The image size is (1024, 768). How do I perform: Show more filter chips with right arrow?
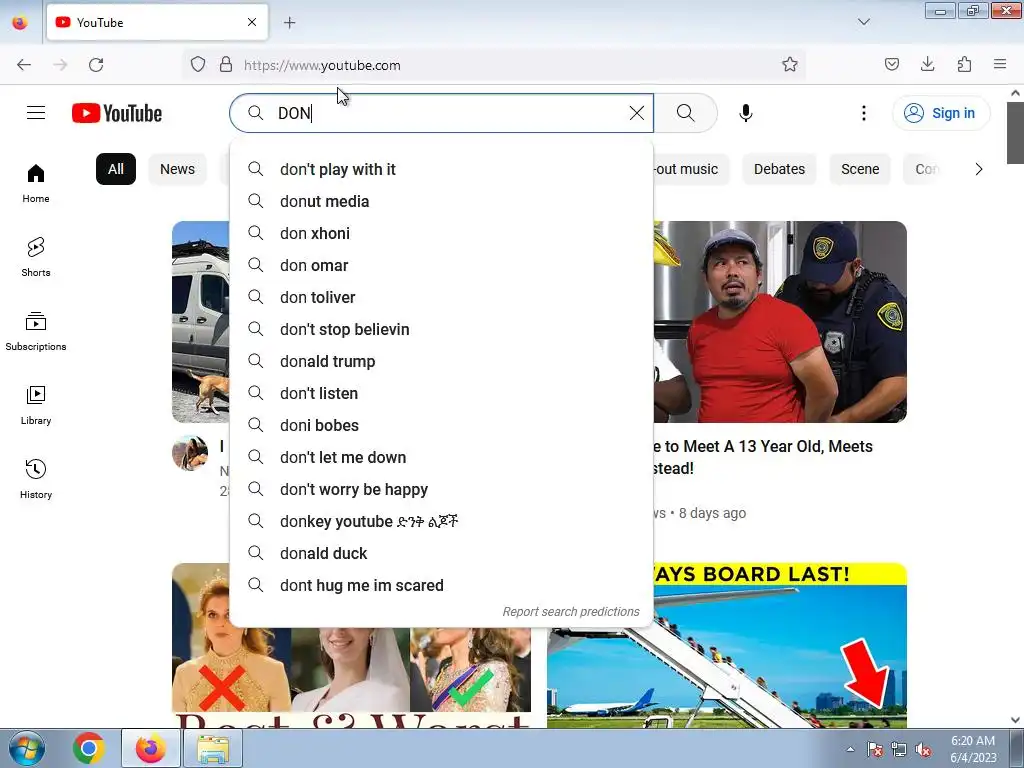point(978,169)
